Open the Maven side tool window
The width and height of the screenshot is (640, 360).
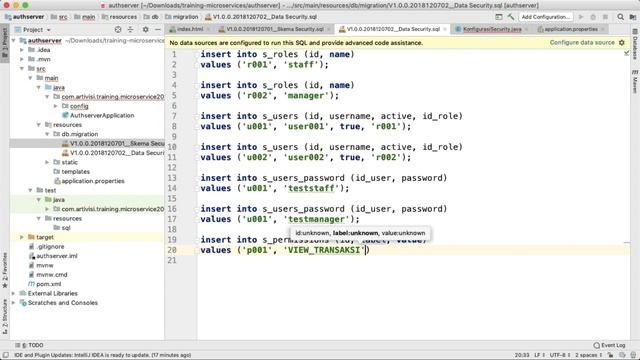coord(635,81)
